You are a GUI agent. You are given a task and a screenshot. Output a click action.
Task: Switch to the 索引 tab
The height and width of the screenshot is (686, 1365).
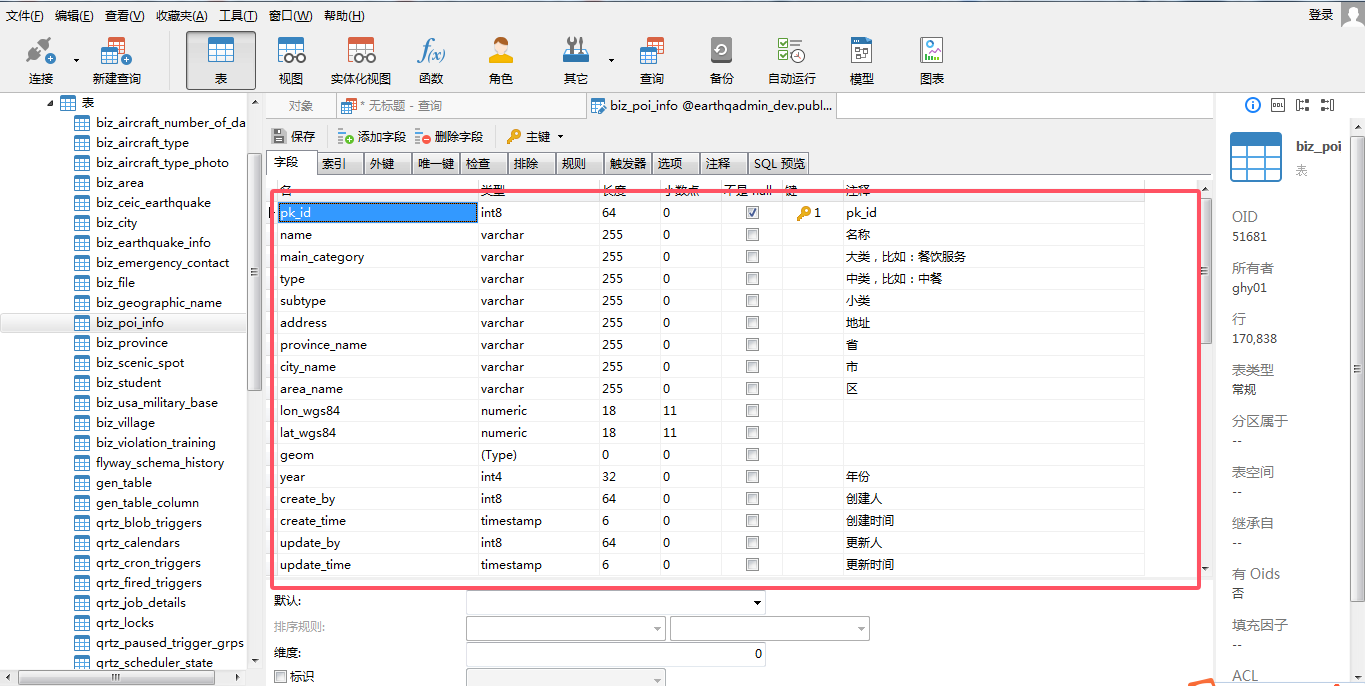pyautogui.click(x=334, y=164)
